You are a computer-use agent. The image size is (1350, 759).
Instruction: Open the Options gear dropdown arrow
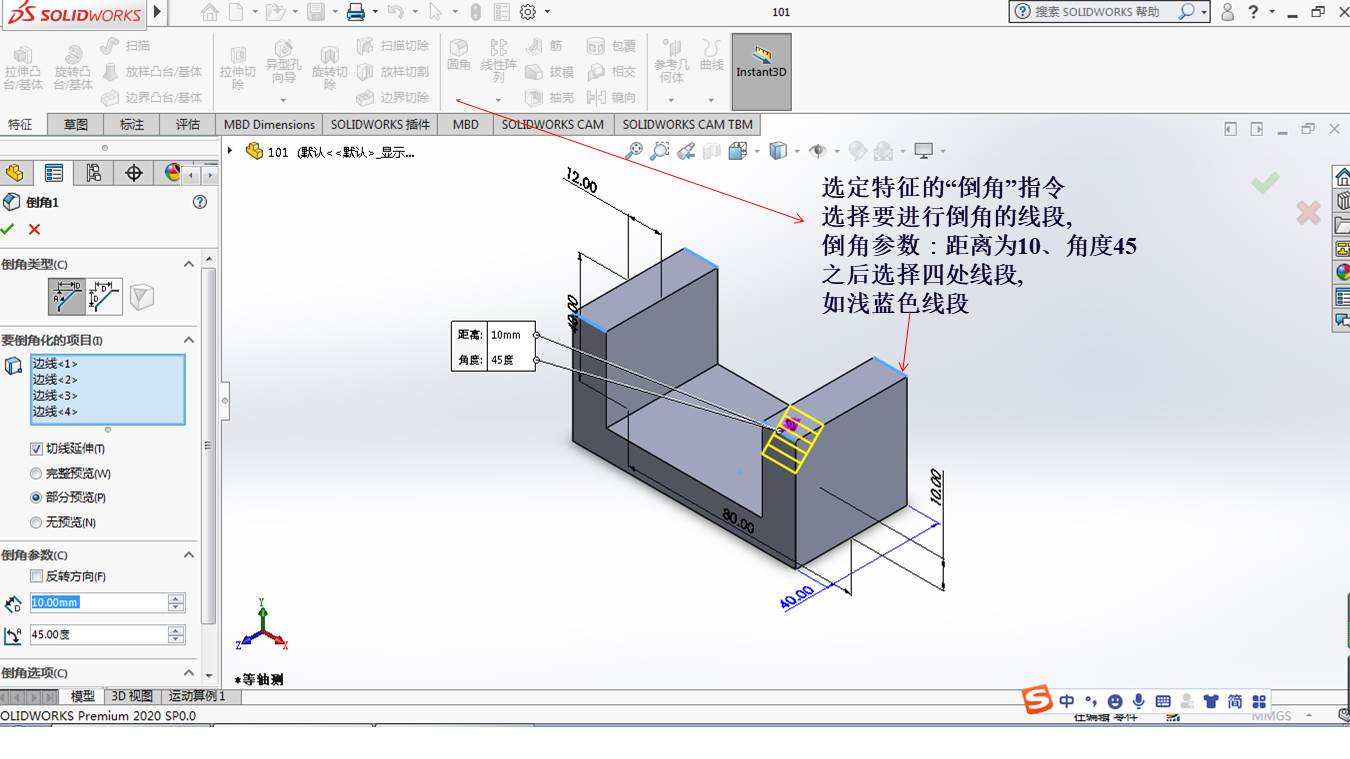click(x=548, y=12)
